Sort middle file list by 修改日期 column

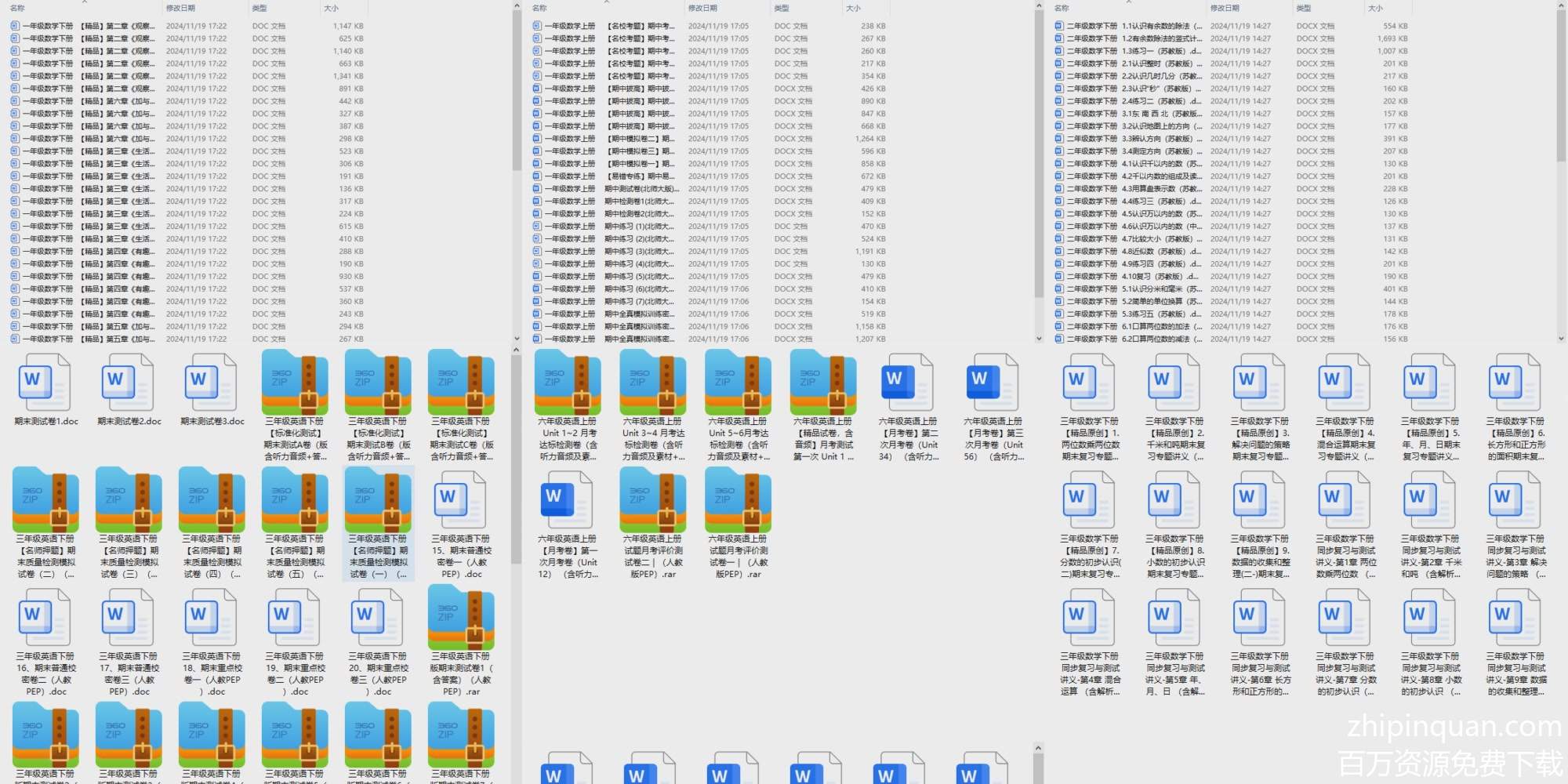(702, 8)
